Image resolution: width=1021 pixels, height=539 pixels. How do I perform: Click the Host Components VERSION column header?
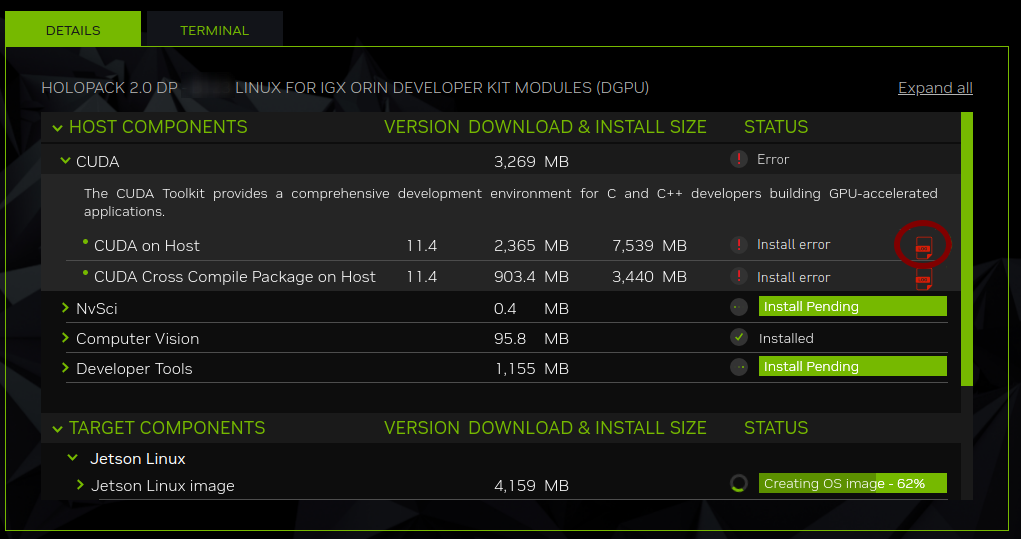coord(421,127)
